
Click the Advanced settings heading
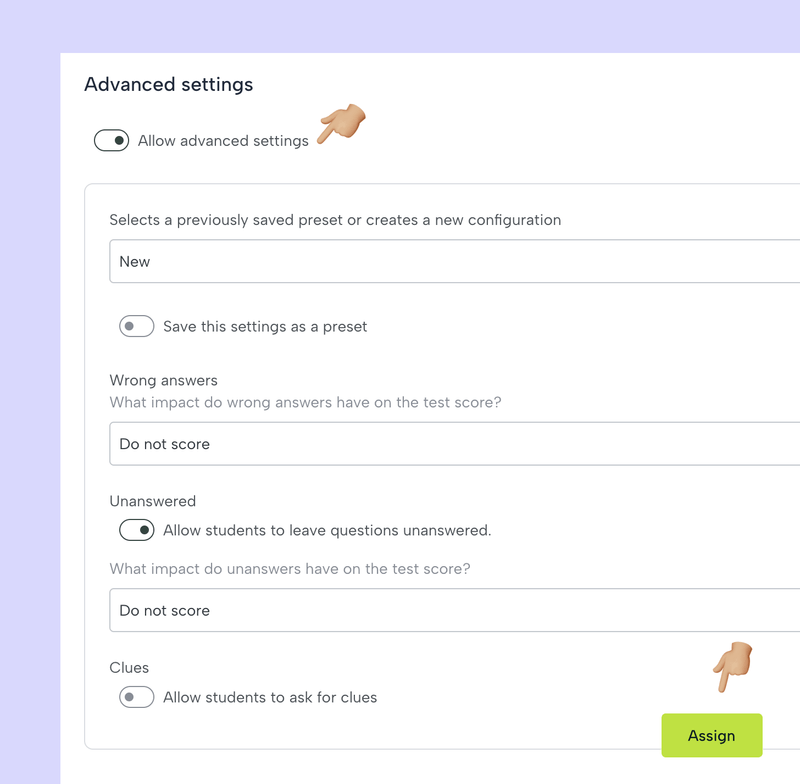168,84
